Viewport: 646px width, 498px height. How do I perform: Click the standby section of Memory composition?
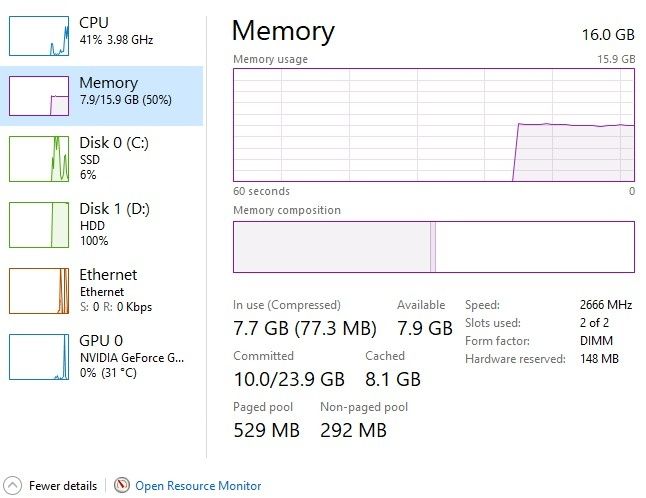click(x=534, y=247)
